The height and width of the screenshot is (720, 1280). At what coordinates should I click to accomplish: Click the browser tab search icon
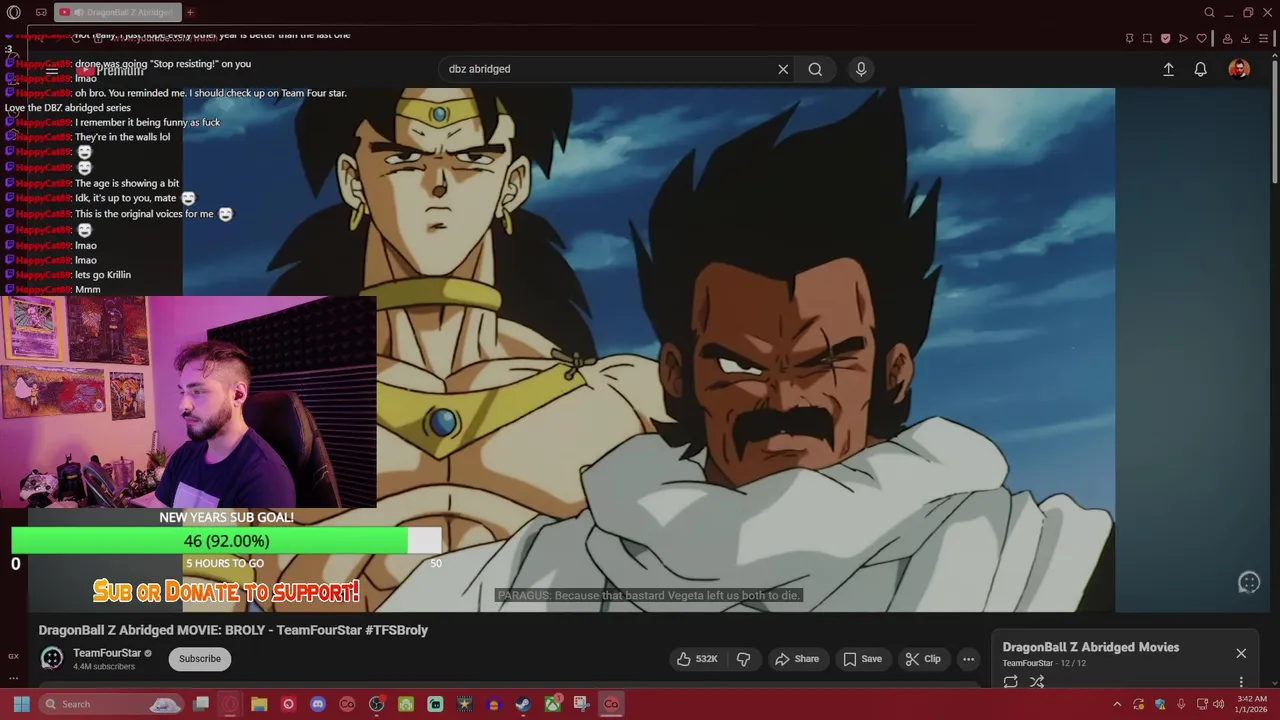pyautogui.click(x=1209, y=12)
